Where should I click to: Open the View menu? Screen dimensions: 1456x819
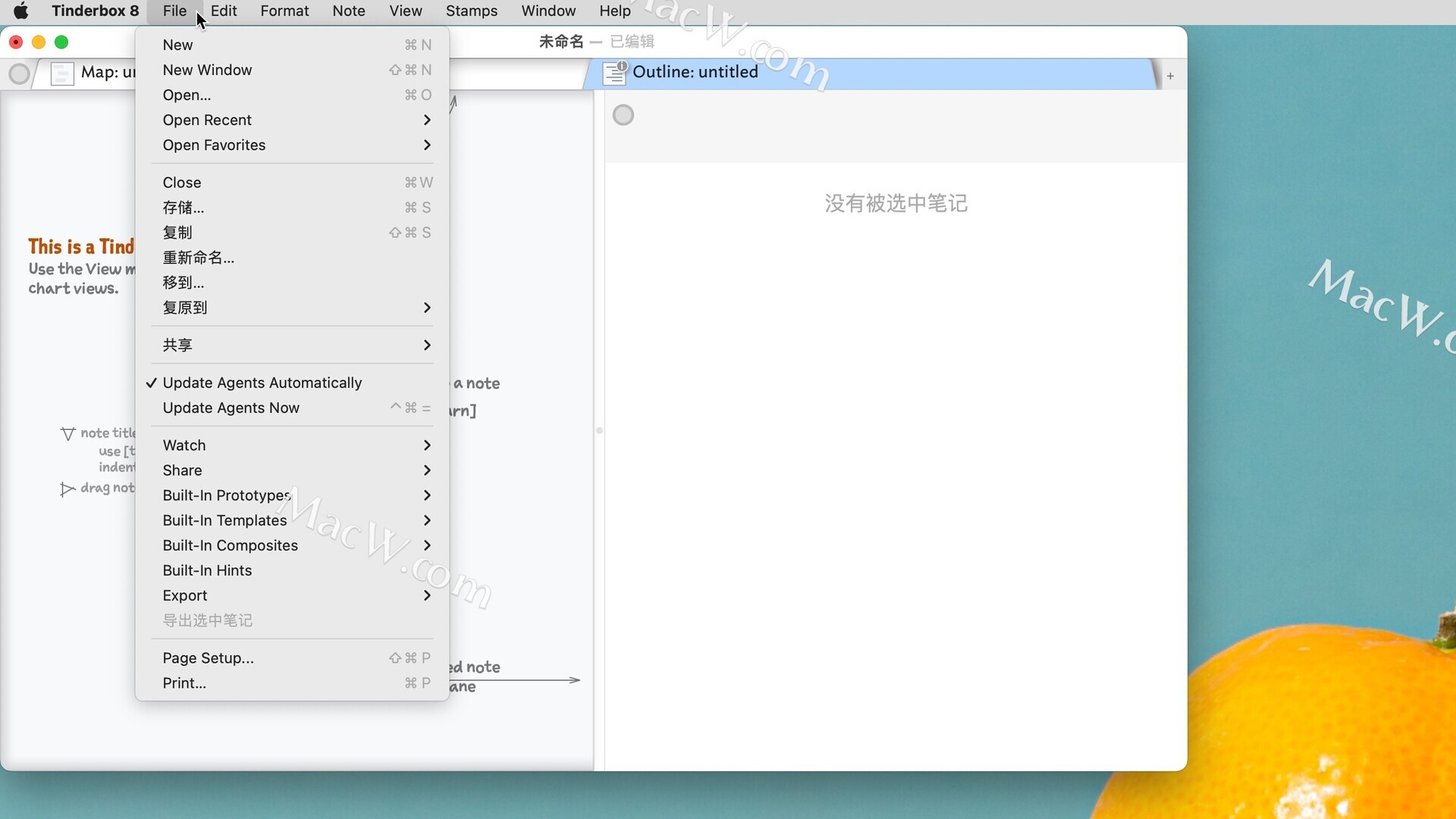(x=406, y=11)
